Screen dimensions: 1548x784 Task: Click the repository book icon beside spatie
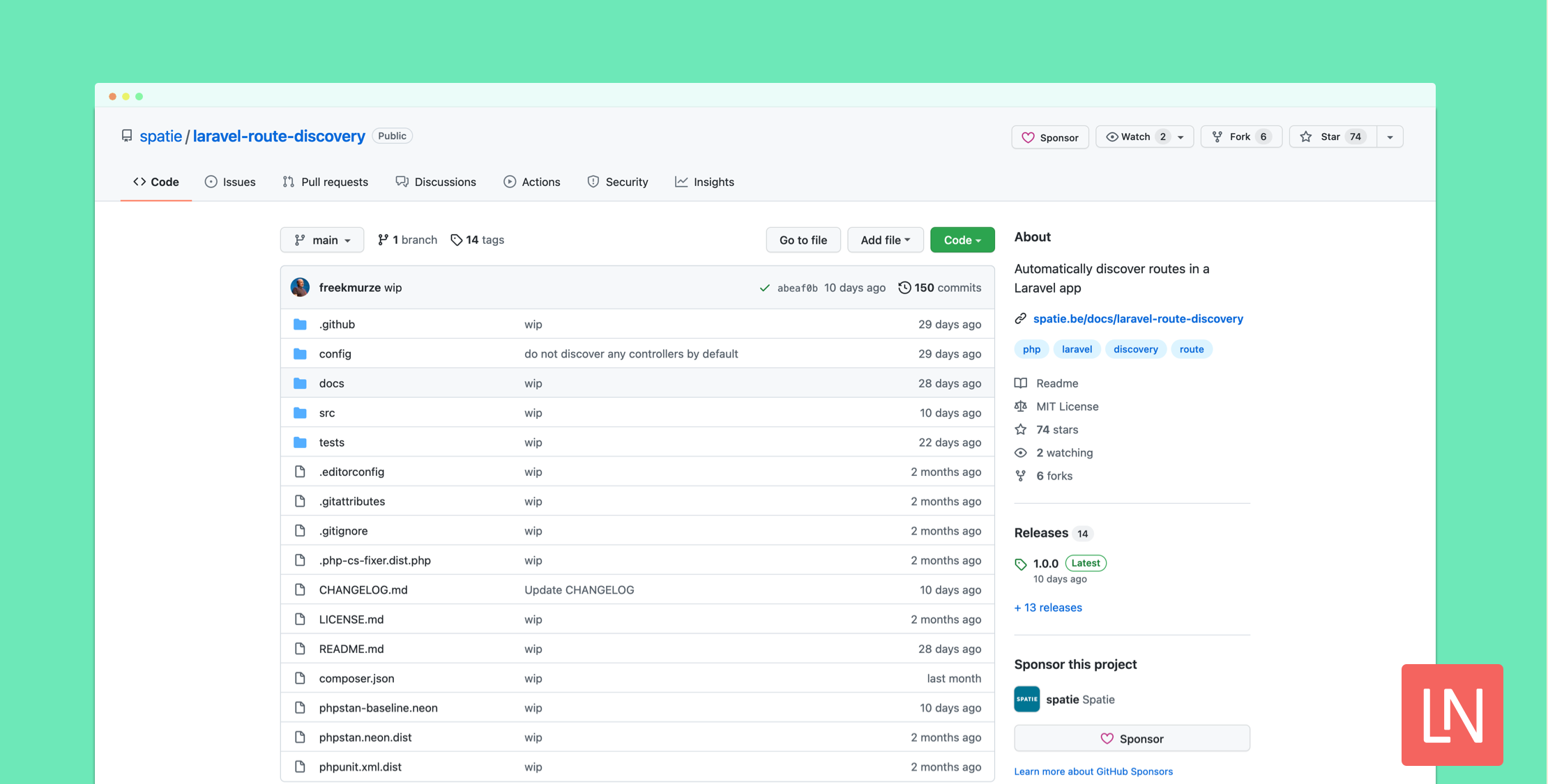(127, 136)
